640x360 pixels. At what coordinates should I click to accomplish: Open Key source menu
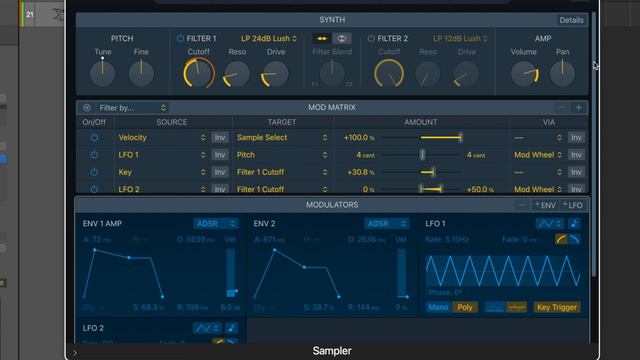[162, 172]
